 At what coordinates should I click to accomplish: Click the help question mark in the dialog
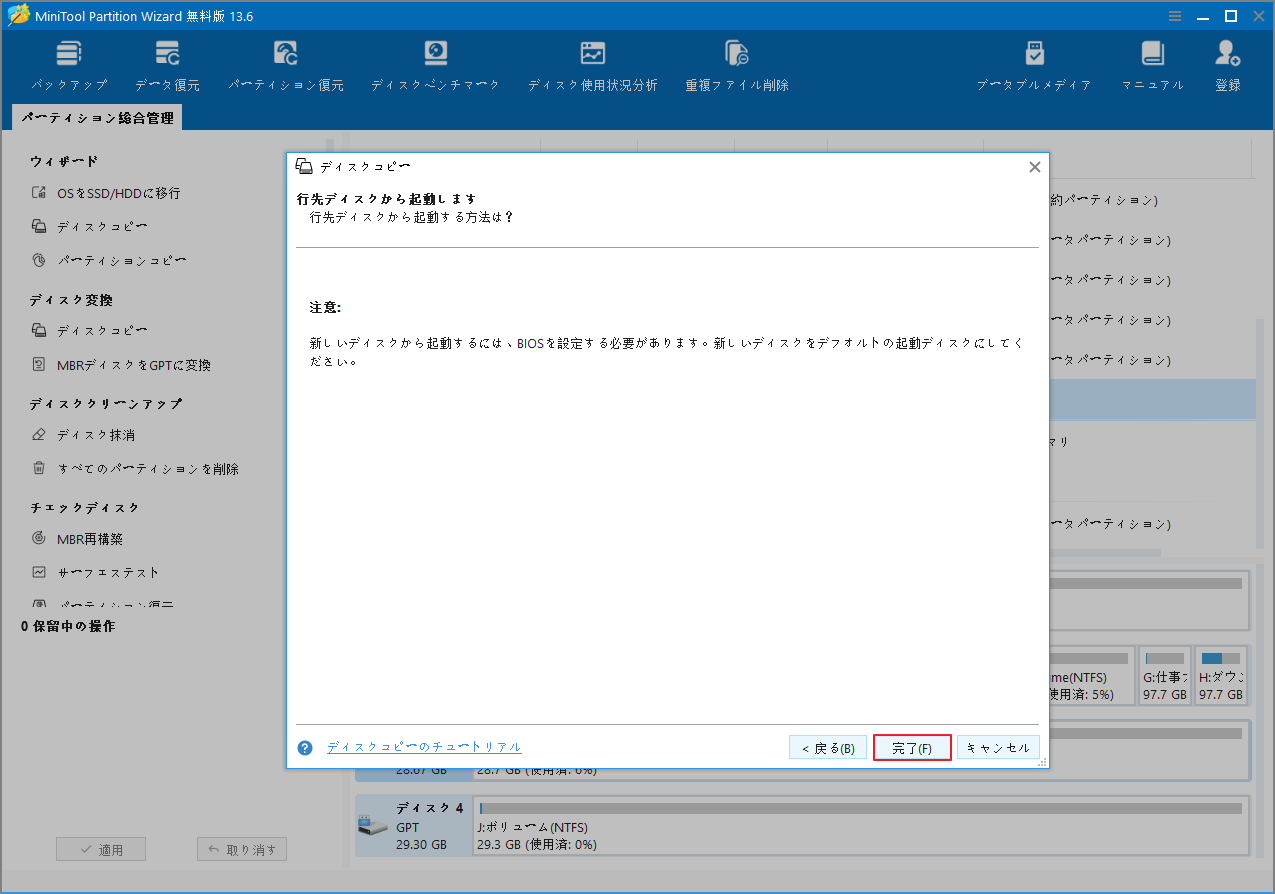[x=304, y=747]
